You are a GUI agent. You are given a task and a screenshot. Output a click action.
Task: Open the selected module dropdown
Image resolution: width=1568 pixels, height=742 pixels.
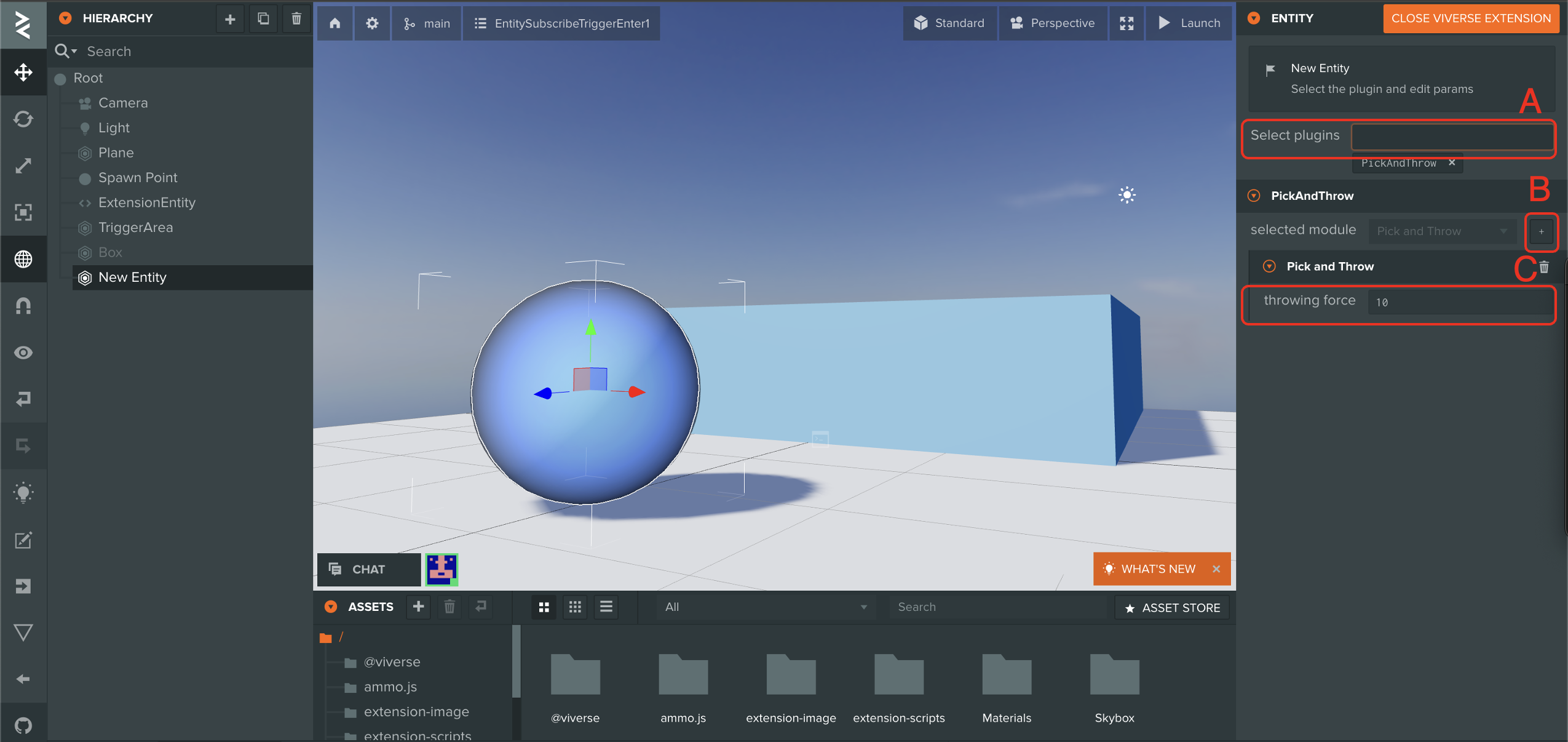[x=1441, y=231]
